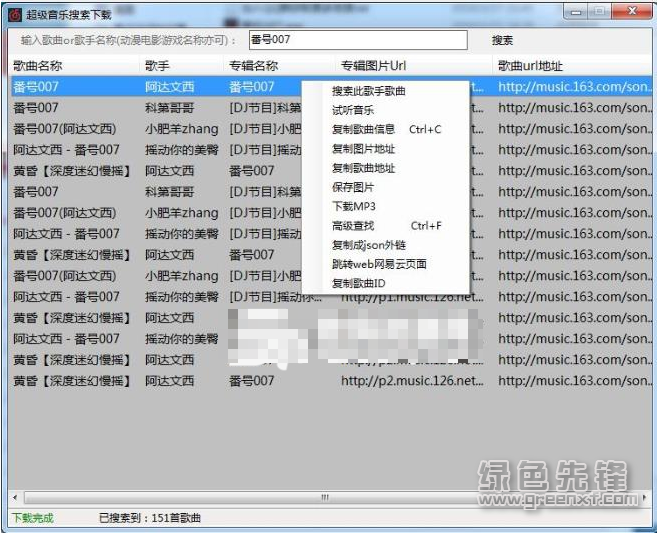The image size is (657, 534).
Task: Choose 复制歌曲信息 Ctrl+C menu entry
Action: pos(386,130)
